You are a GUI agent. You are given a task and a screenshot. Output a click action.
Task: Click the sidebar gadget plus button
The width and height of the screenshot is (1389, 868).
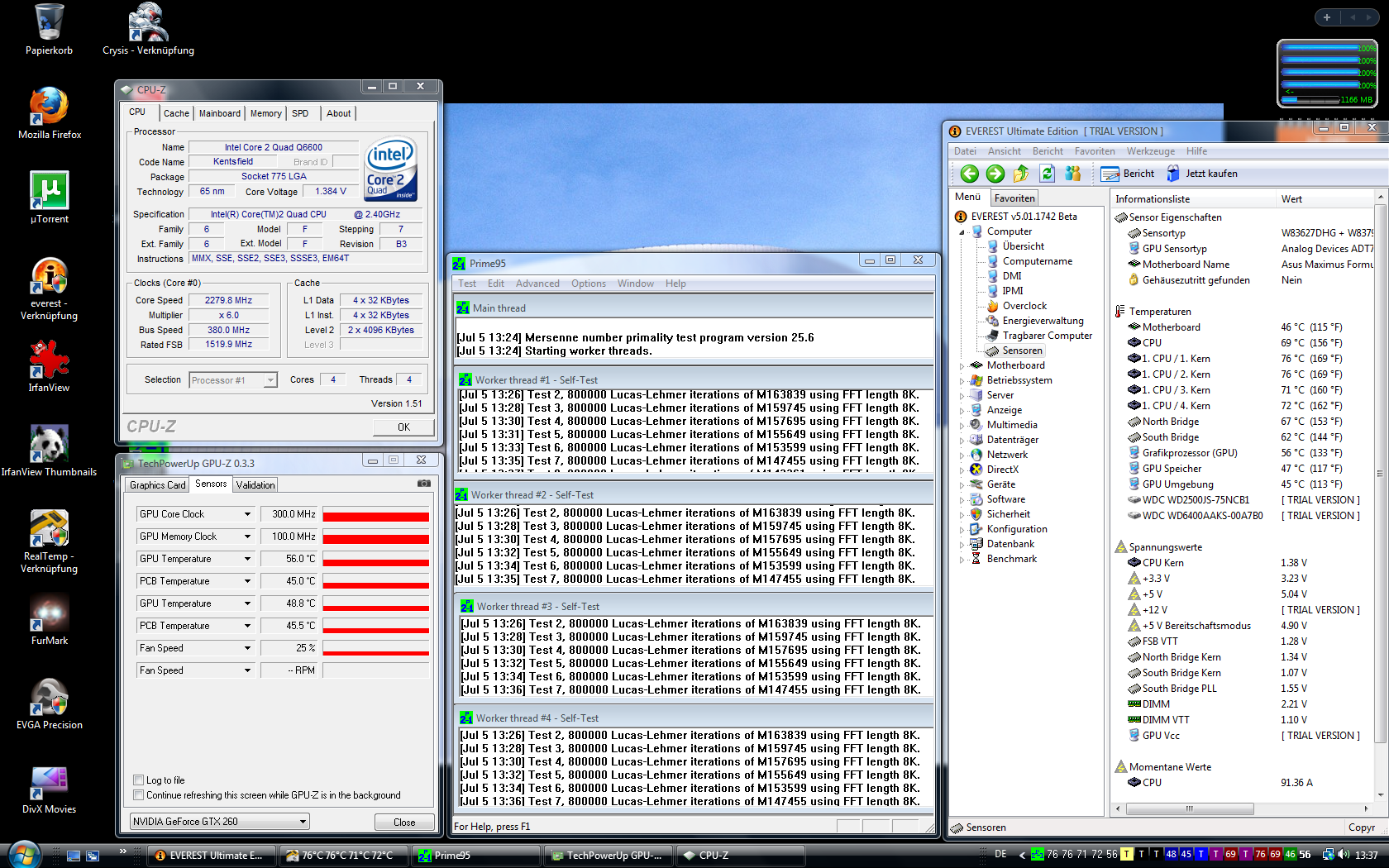(1327, 17)
